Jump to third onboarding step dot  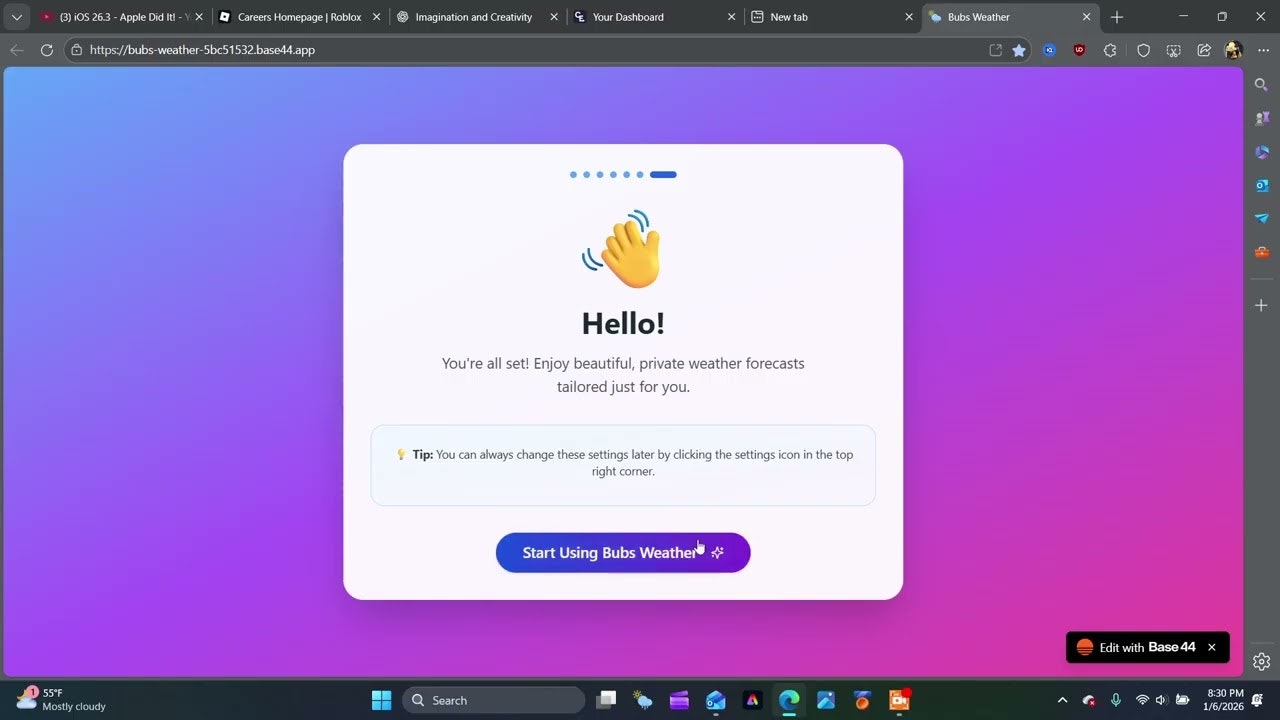(600, 175)
